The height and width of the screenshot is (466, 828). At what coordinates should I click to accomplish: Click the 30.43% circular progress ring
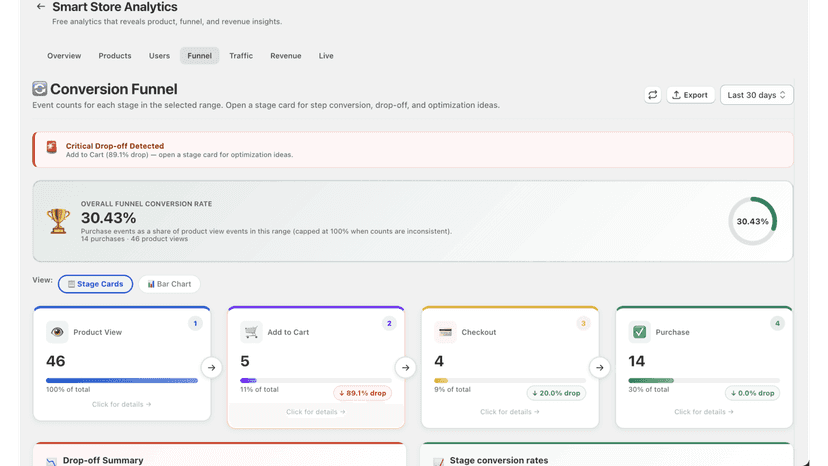pyautogui.click(x=752, y=221)
